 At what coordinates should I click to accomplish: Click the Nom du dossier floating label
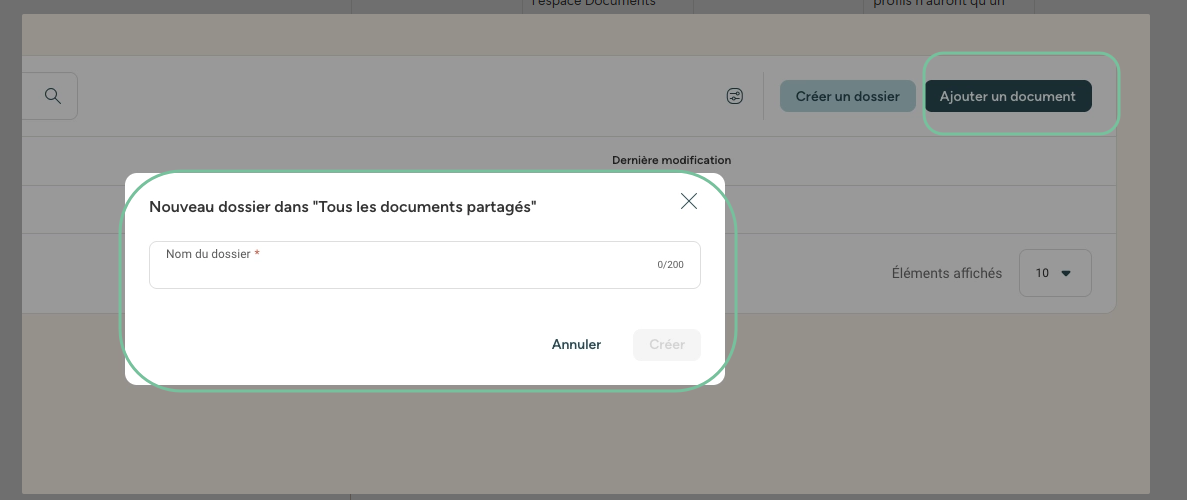[x=208, y=254]
